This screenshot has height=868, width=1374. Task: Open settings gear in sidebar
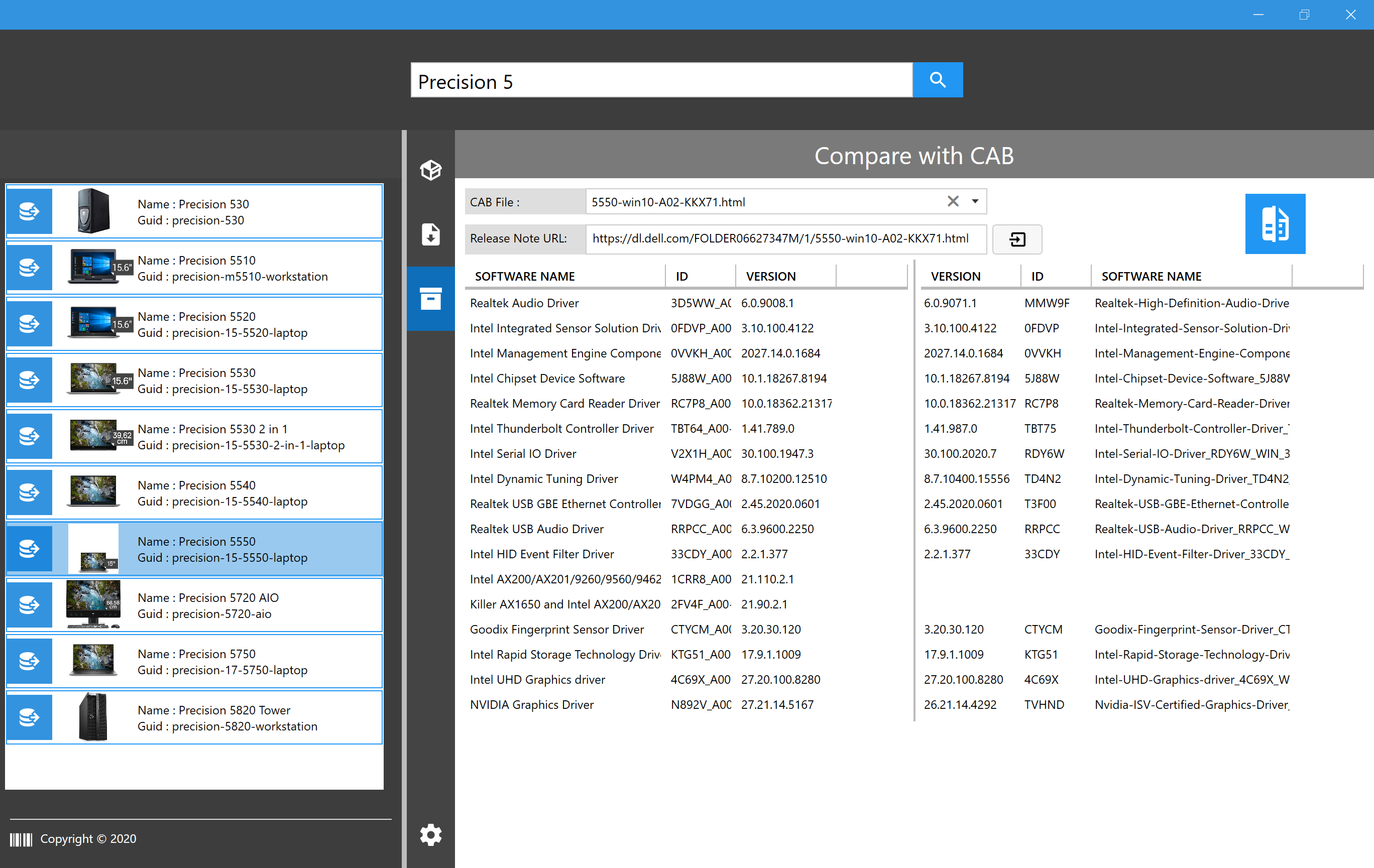(x=430, y=834)
